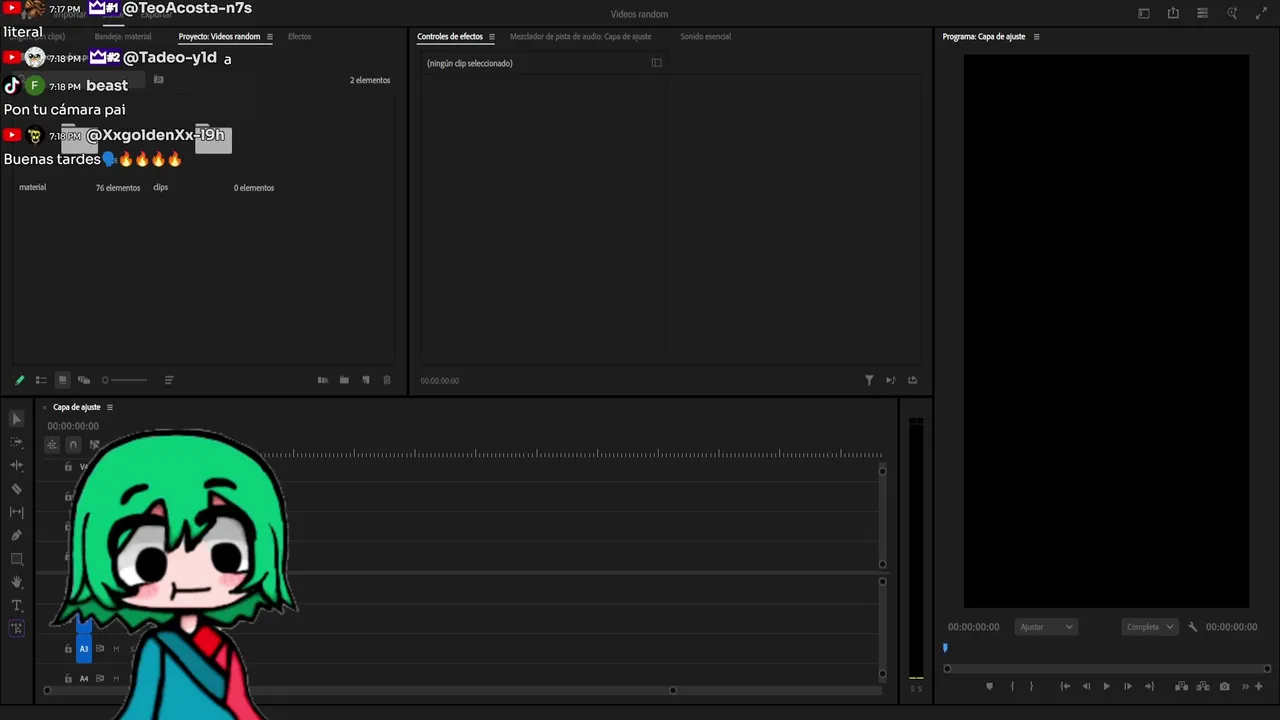Open the Completa playback resolution dropdown
The height and width of the screenshot is (720, 1280).
(x=1150, y=627)
